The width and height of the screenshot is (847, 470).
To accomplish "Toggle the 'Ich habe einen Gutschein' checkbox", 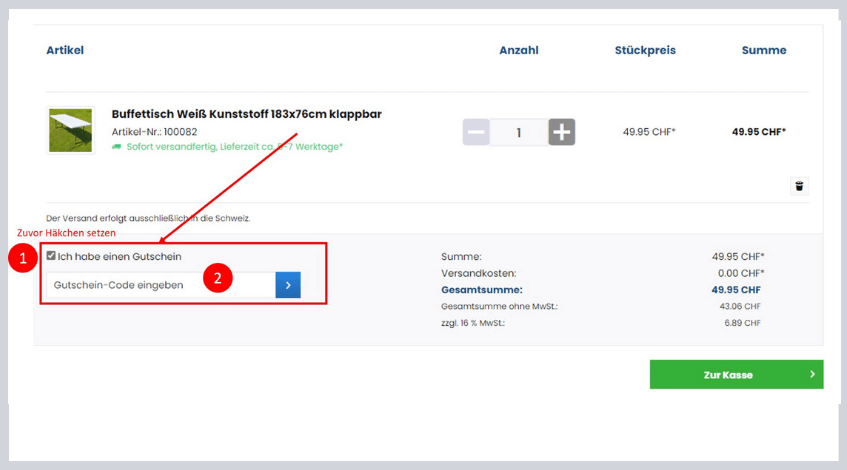I will pyautogui.click(x=51, y=256).
